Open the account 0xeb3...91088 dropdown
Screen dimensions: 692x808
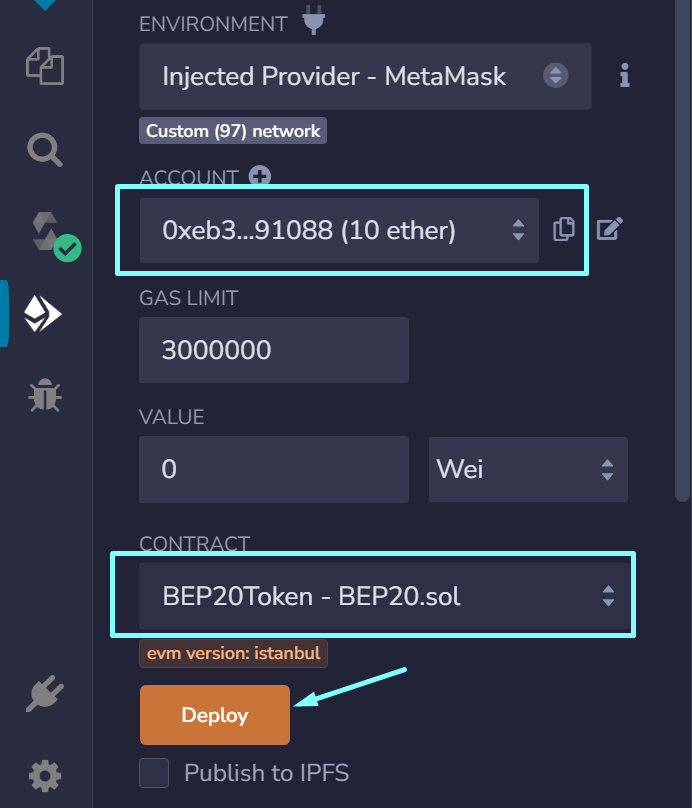click(x=339, y=230)
